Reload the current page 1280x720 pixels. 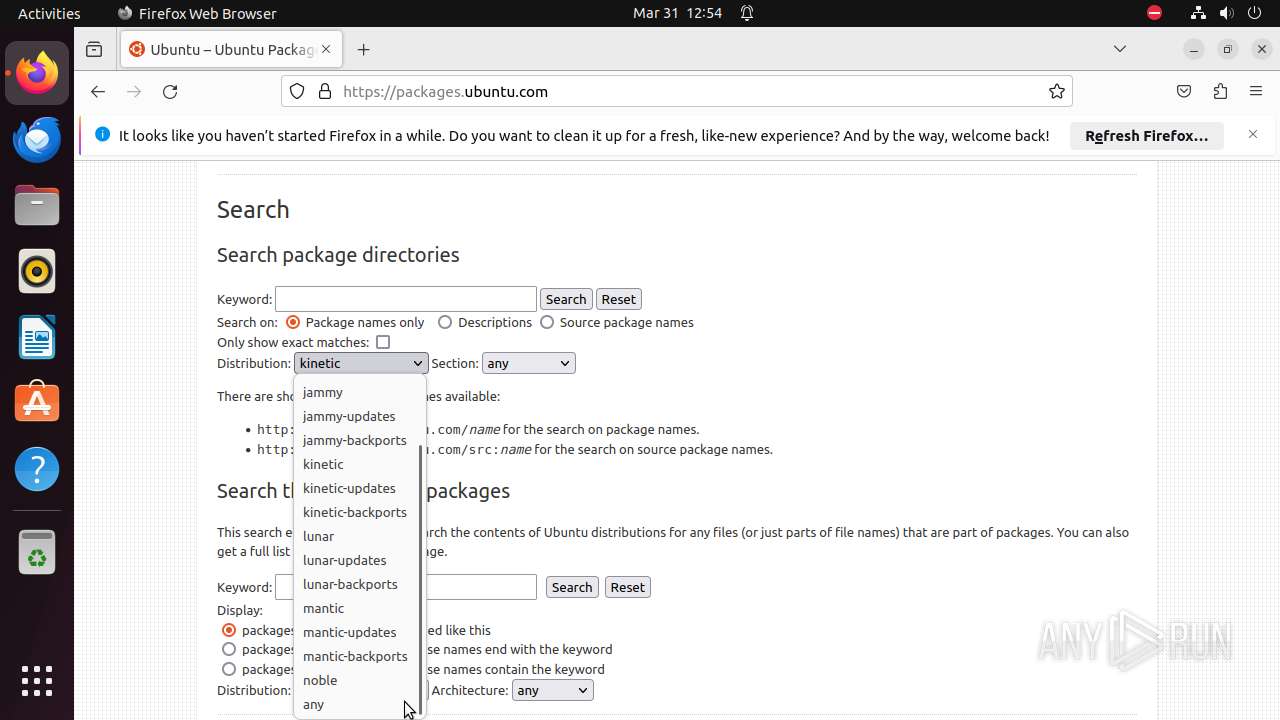point(170,91)
